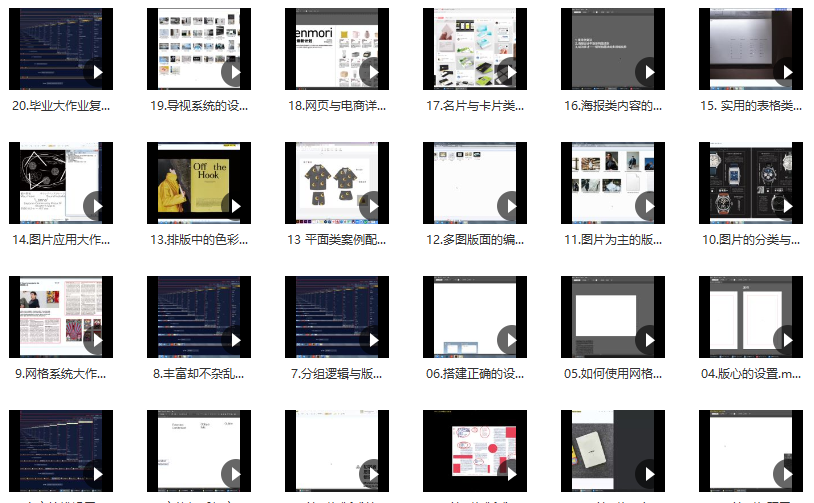Click play icon on 06.搭建正确的设...
The height and width of the screenshot is (503, 814).
(511, 341)
